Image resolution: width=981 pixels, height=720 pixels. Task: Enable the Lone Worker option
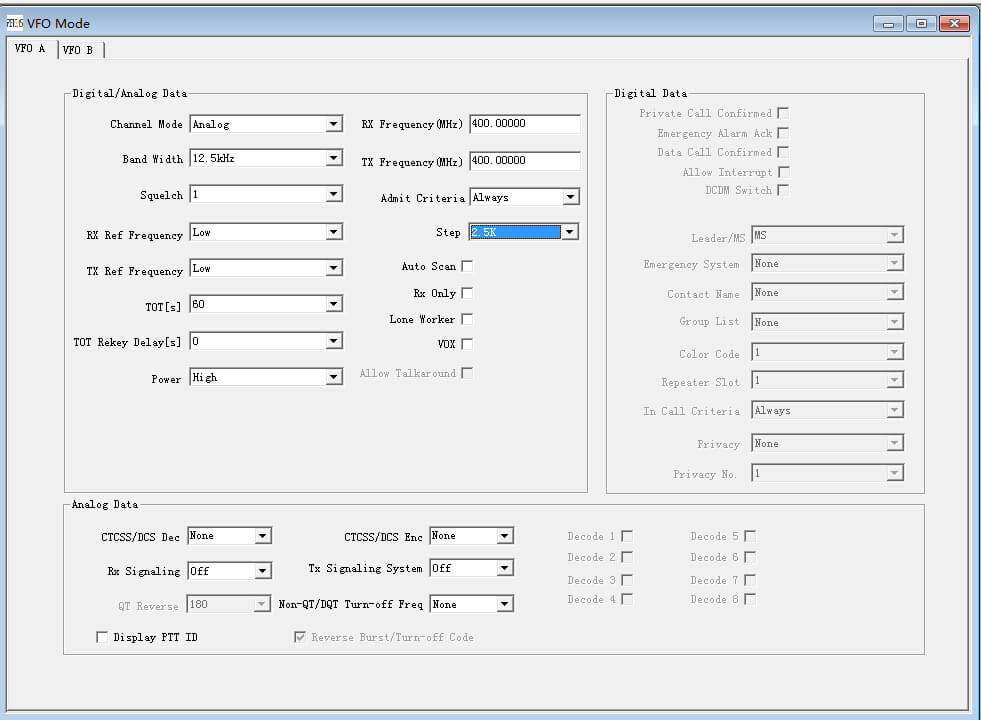point(467,319)
